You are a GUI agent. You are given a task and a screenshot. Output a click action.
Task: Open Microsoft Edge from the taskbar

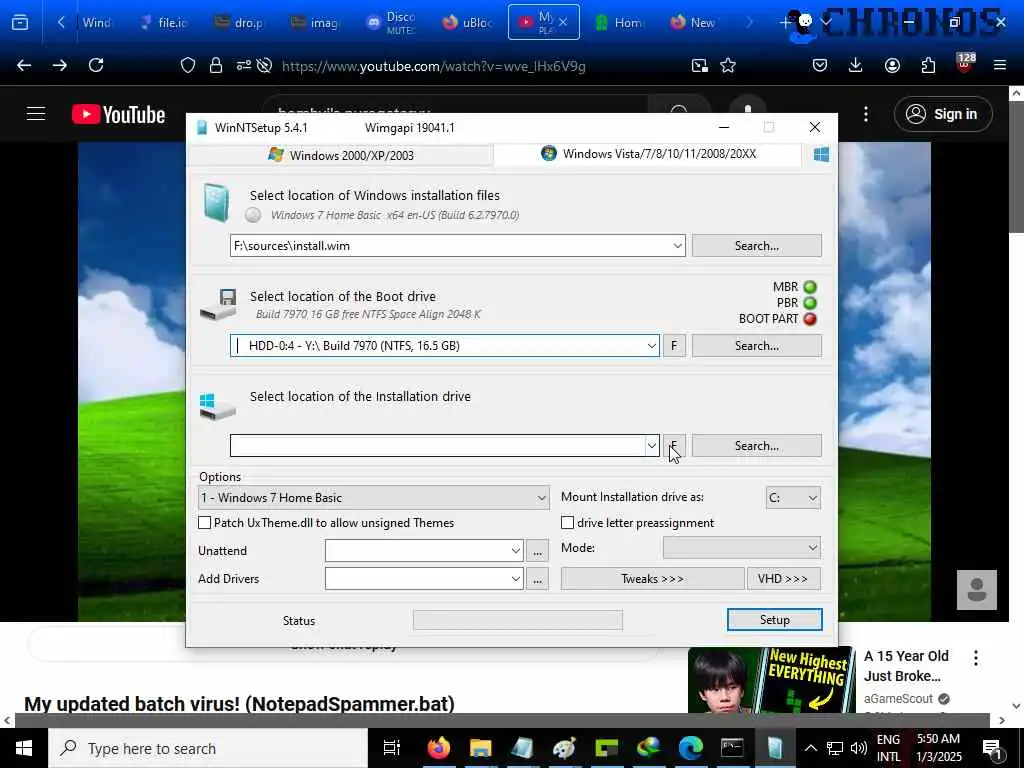click(691, 748)
